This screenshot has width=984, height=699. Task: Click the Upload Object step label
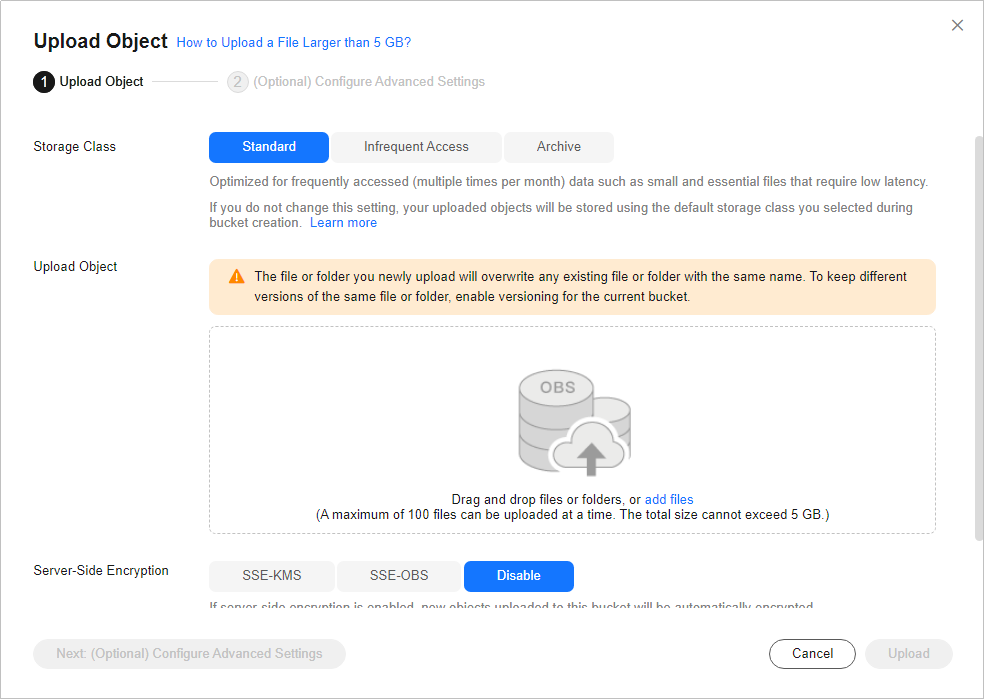click(102, 82)
